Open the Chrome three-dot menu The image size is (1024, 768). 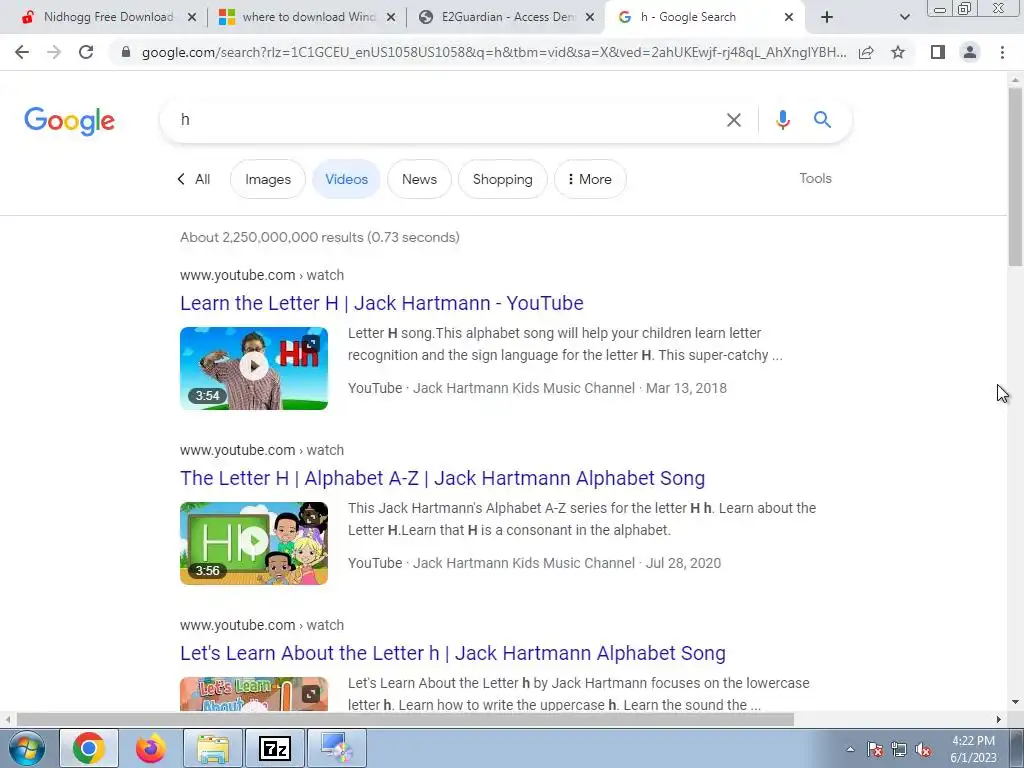click(1002, 52)
